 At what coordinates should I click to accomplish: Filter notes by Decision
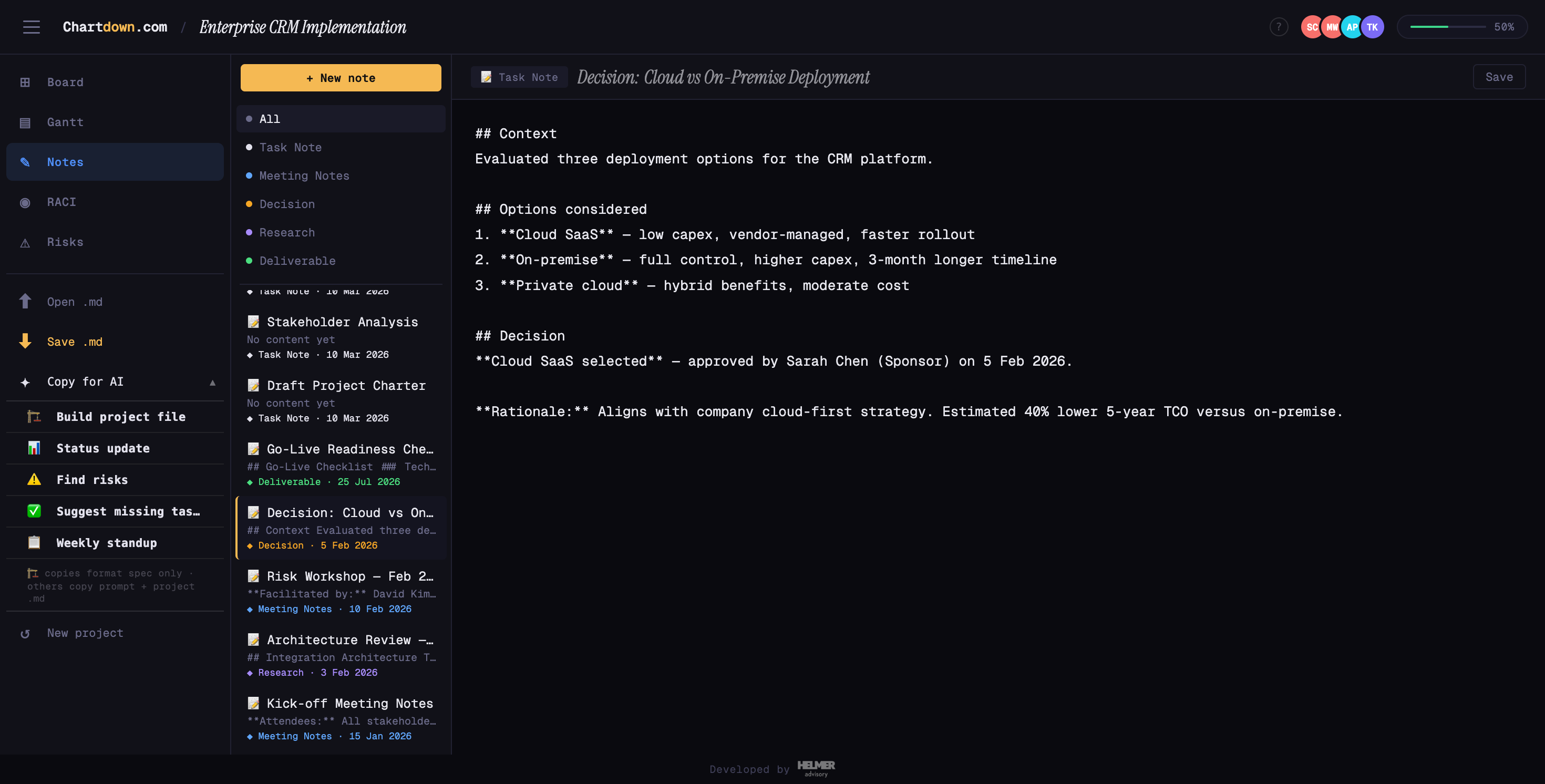[x=287, y=204]
